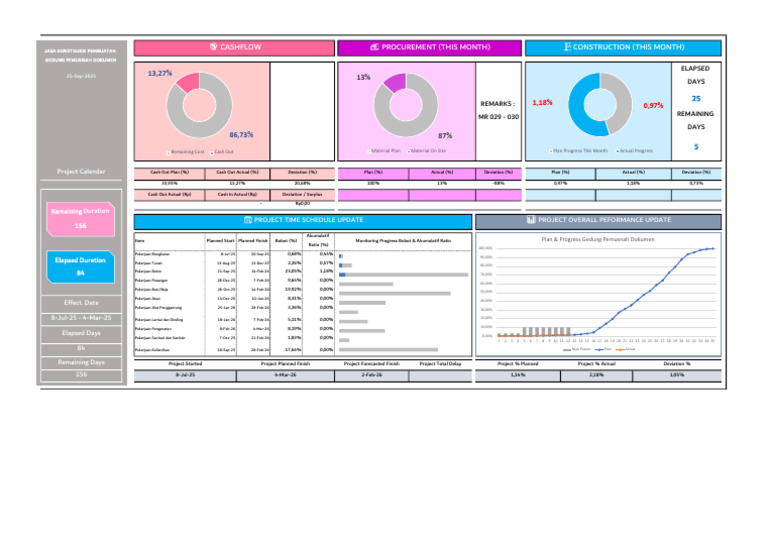This screenshot has width=768, height=543.
Task: Click the "Cash In Actual (Rp)" header cell
Action: click(237, 195)
